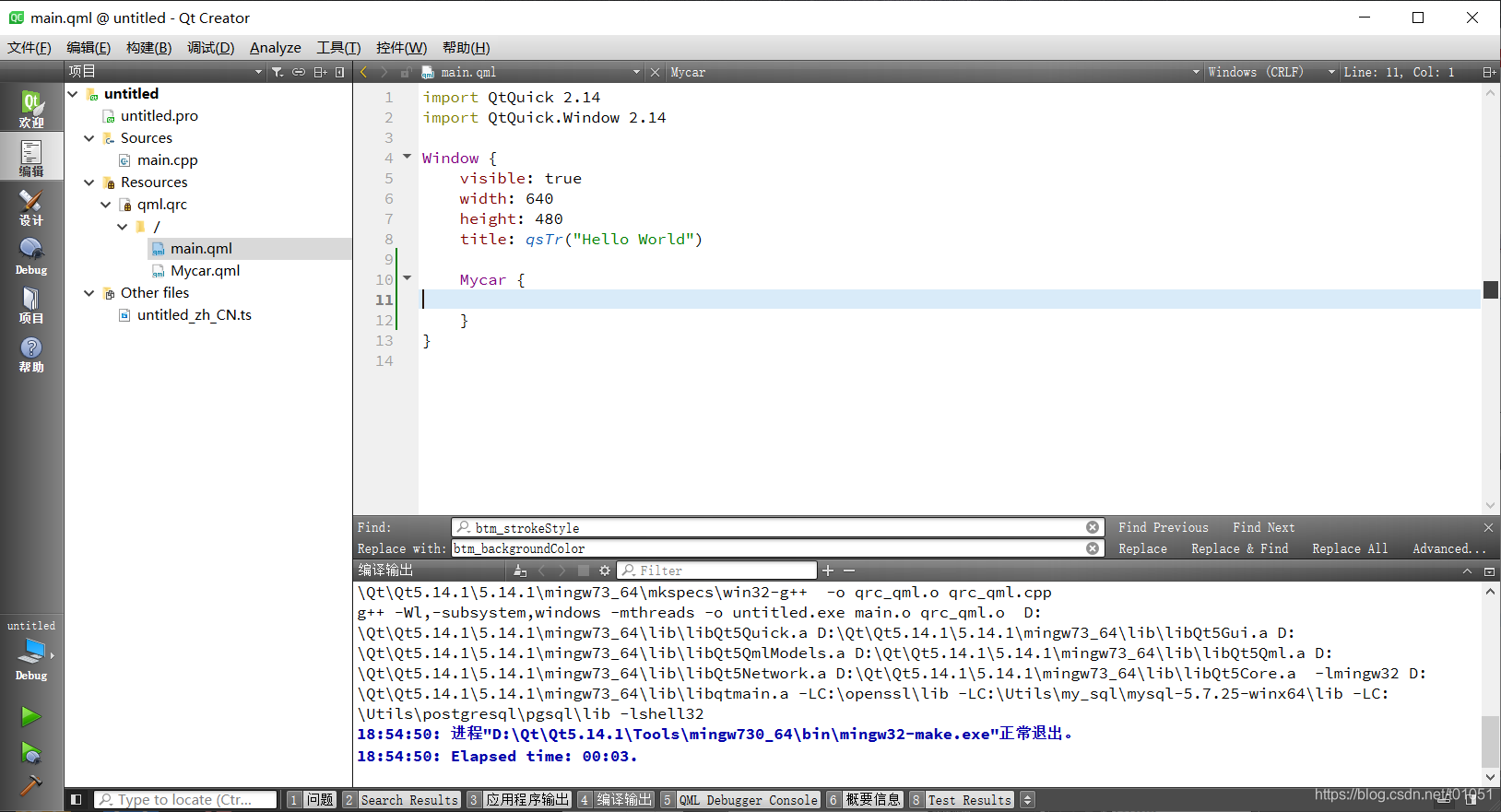Open Advanced... search options
This screenshot has height=812, width=1501.
coord(1449,548)
